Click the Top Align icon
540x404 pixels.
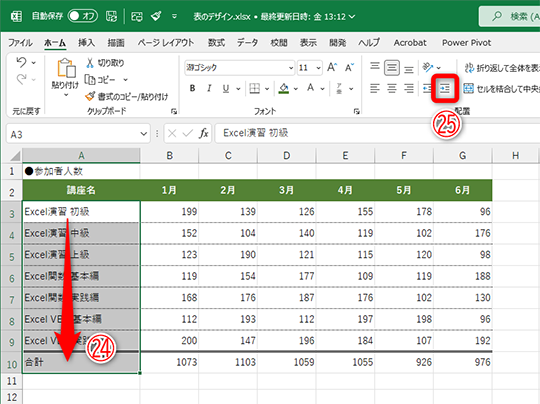(375, 67)
